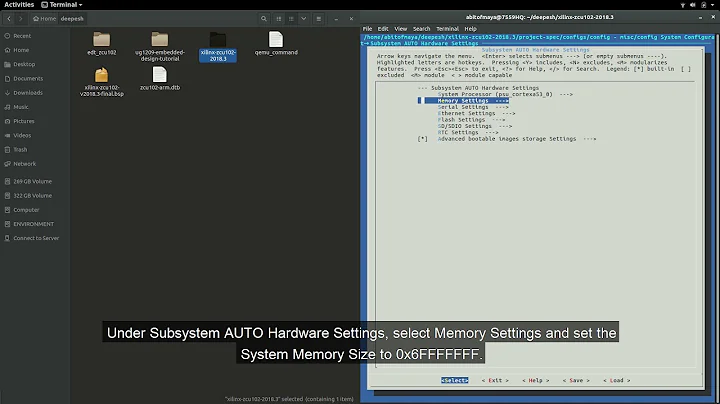Open the terminal Help menu
Viewport: 720px width, 404px height.
click(471, 28)
